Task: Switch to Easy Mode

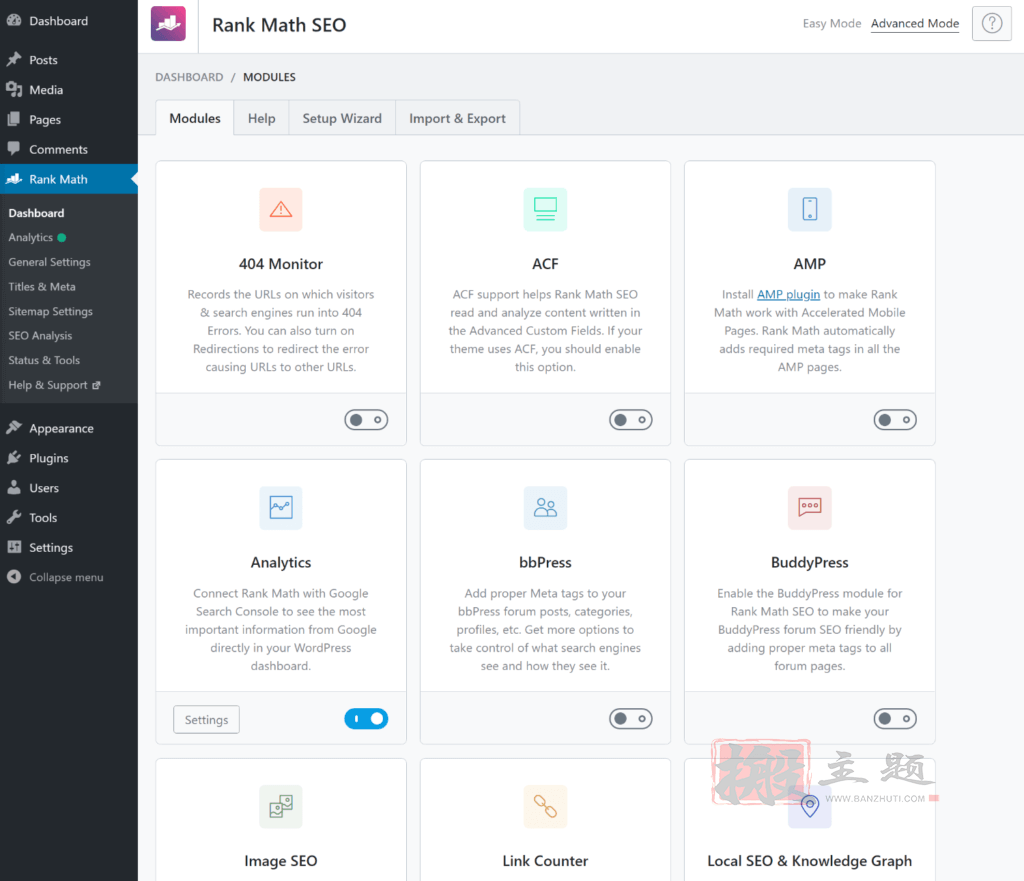Action: click(832, 24)
